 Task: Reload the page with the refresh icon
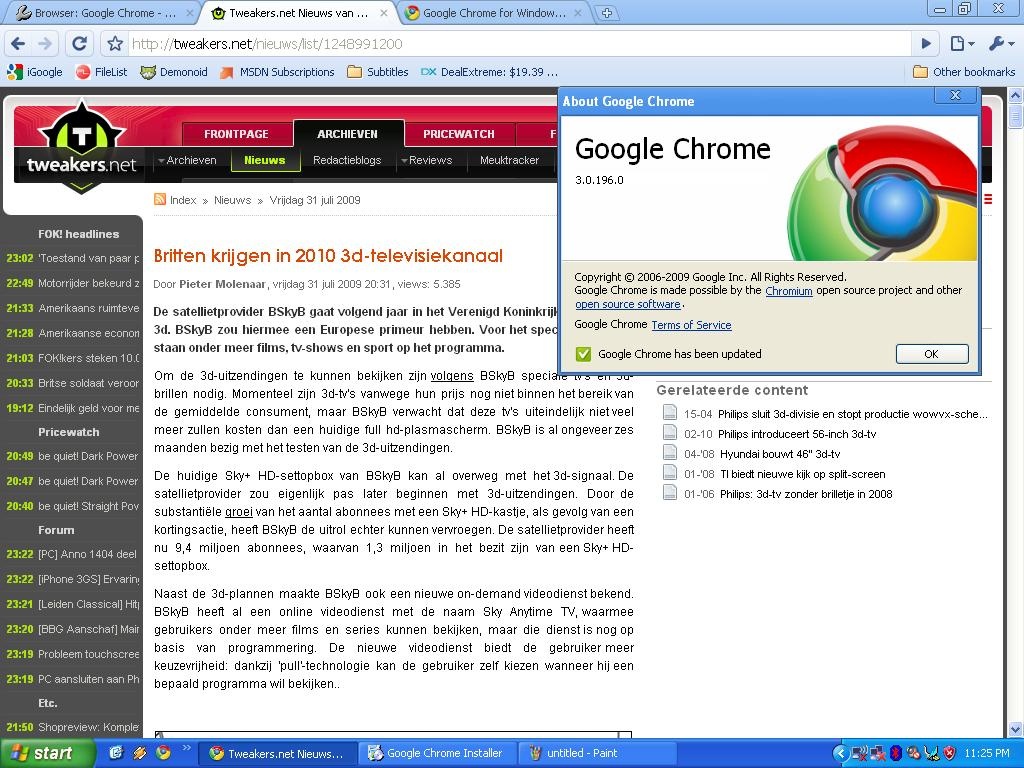(79, 44)
